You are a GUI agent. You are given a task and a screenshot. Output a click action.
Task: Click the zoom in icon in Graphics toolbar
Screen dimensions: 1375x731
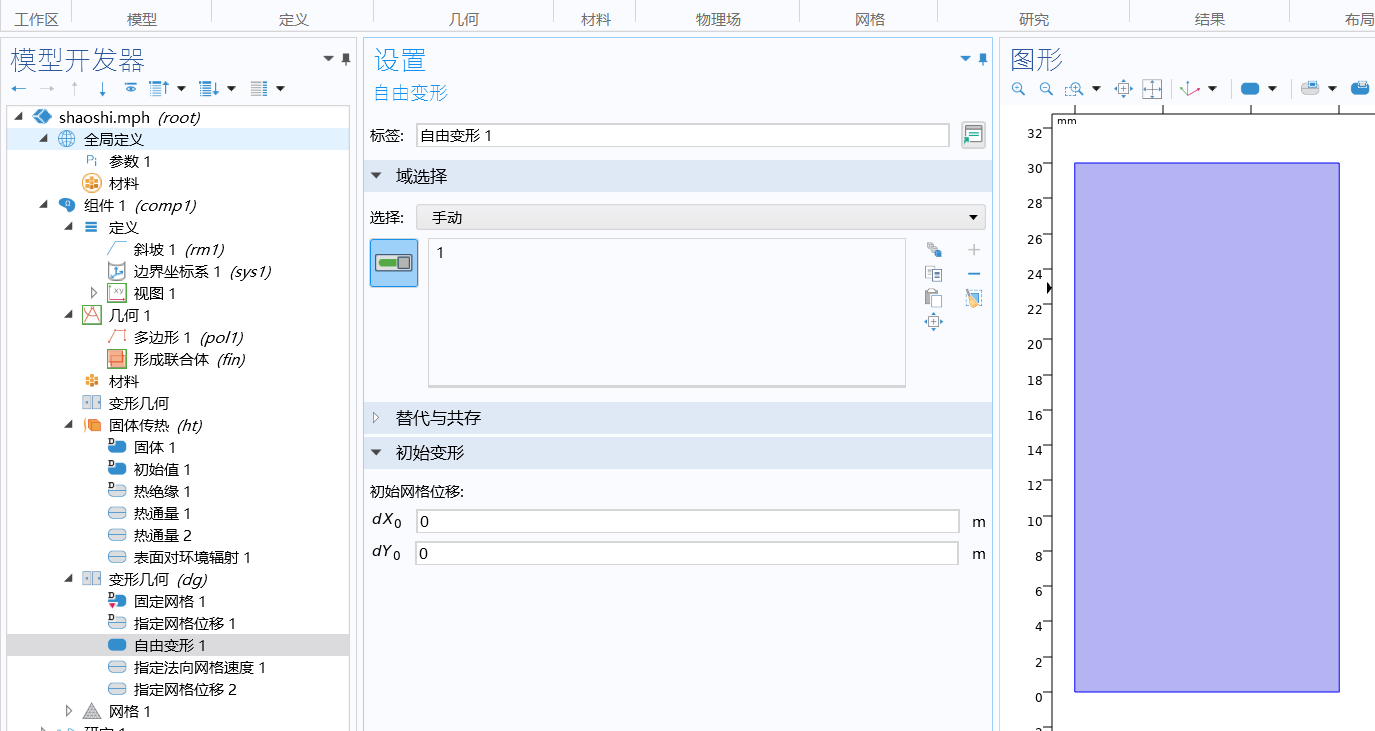click(1018, 89)
